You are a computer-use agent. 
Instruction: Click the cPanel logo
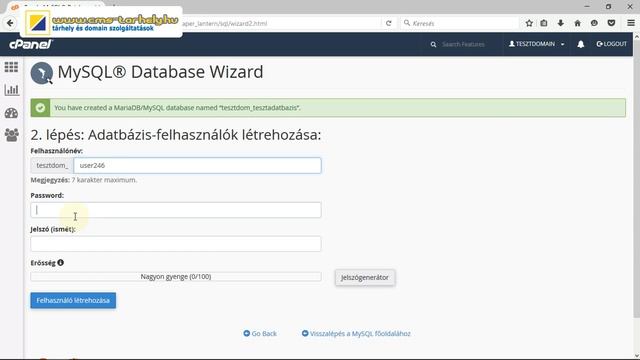click(x=31, y=44)
